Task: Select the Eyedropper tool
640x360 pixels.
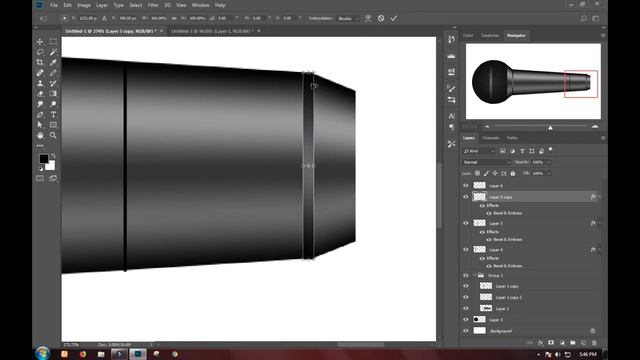Action: point(53,62)
